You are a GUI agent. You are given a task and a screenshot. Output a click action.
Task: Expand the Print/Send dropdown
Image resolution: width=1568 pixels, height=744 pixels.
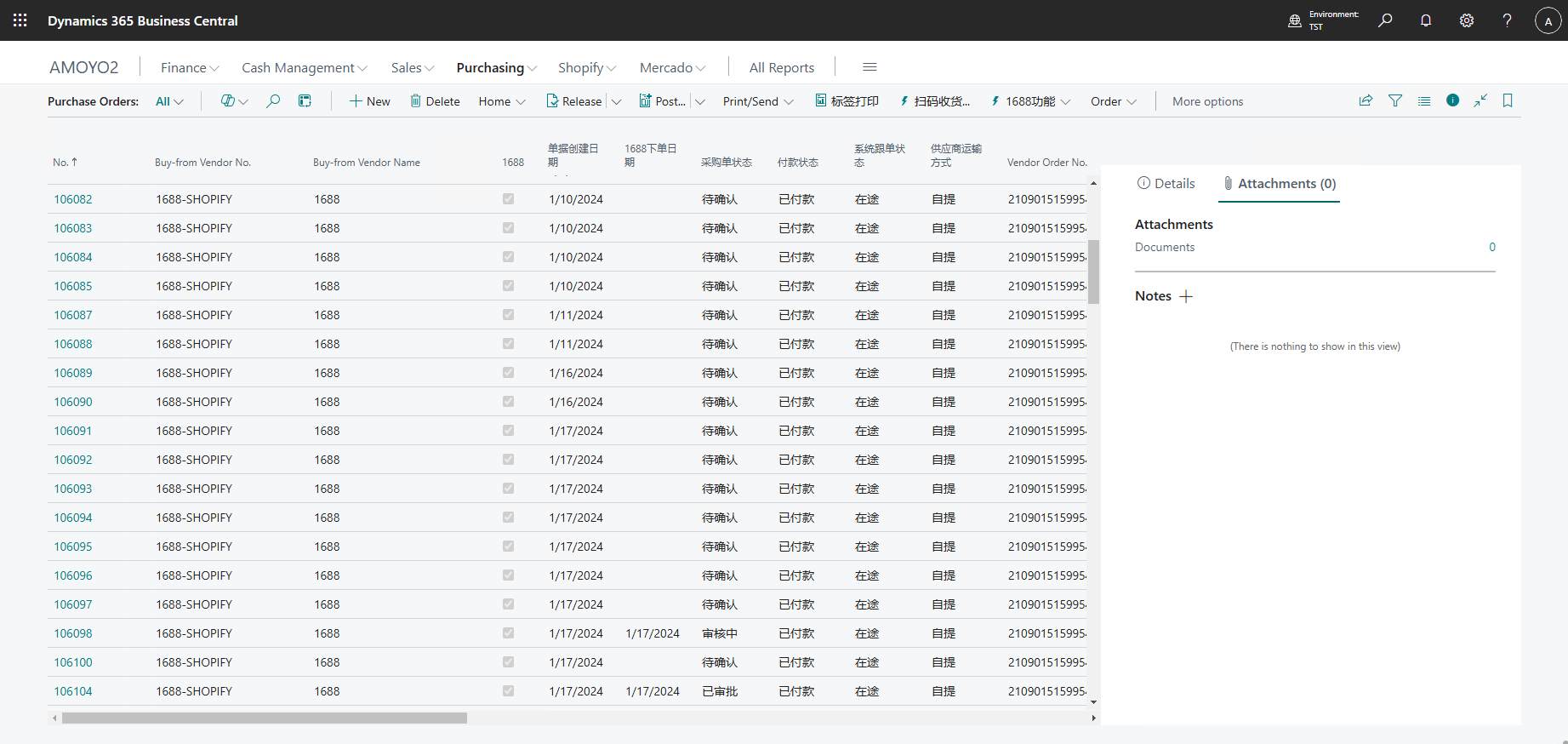[x=757, y=101]
